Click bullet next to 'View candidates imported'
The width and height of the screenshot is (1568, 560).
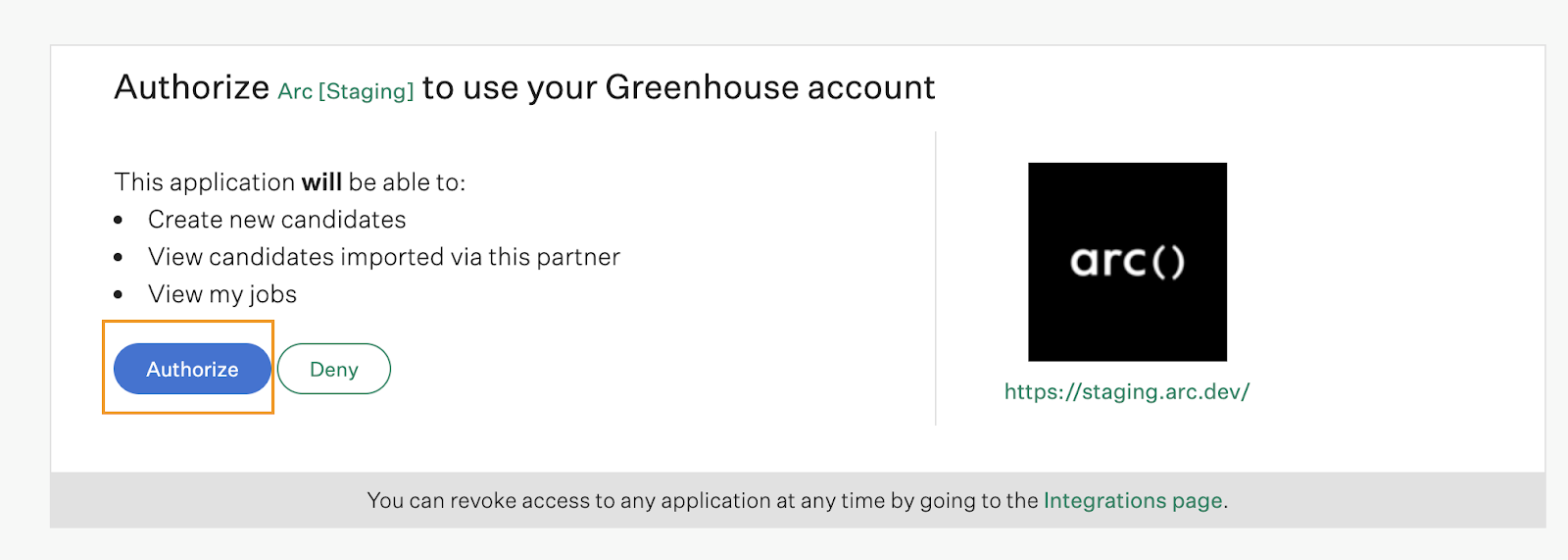[119, 258]
